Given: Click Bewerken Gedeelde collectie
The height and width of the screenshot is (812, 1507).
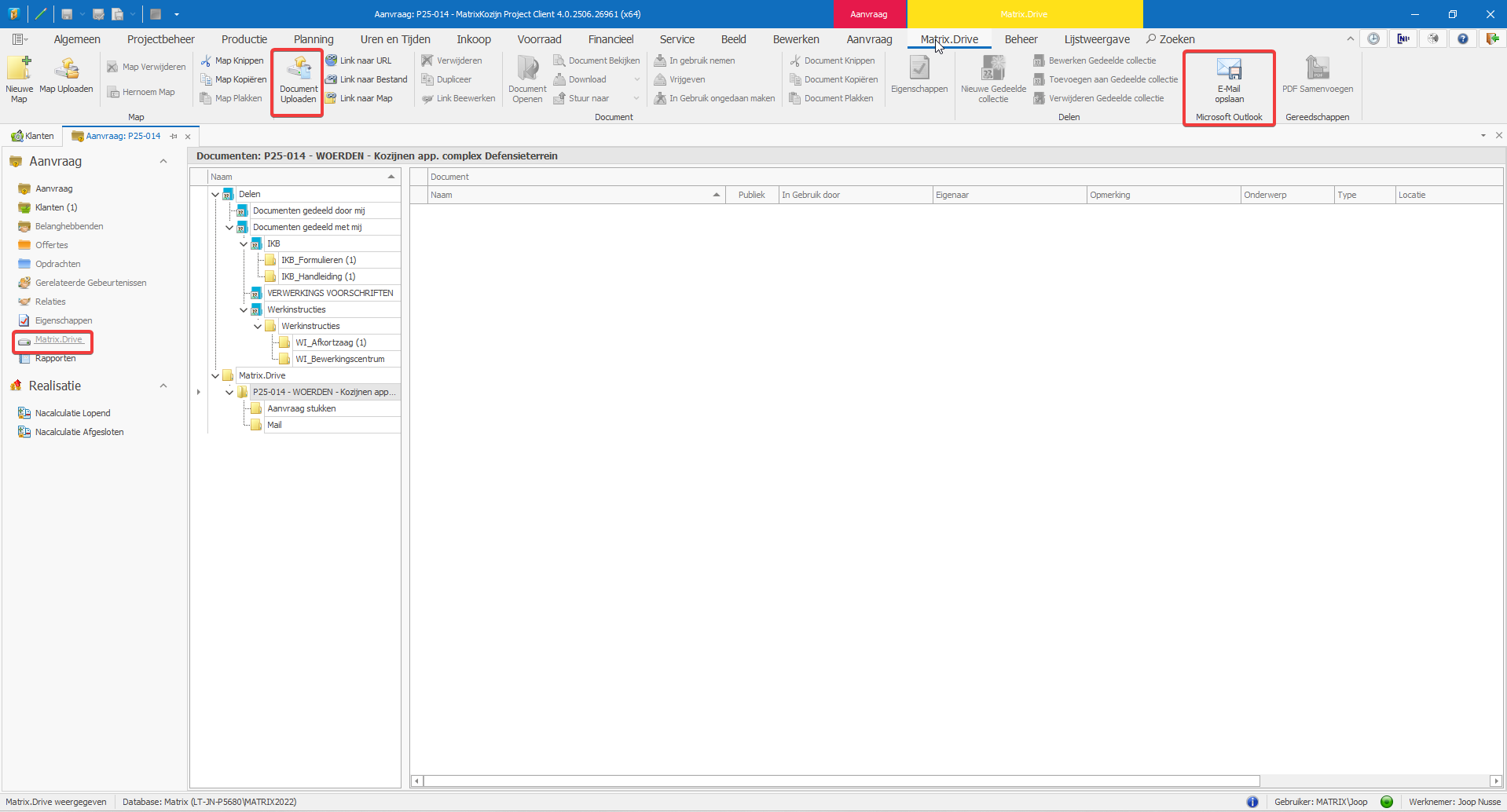Looking at the screenshot, I should click(1094, 60).
